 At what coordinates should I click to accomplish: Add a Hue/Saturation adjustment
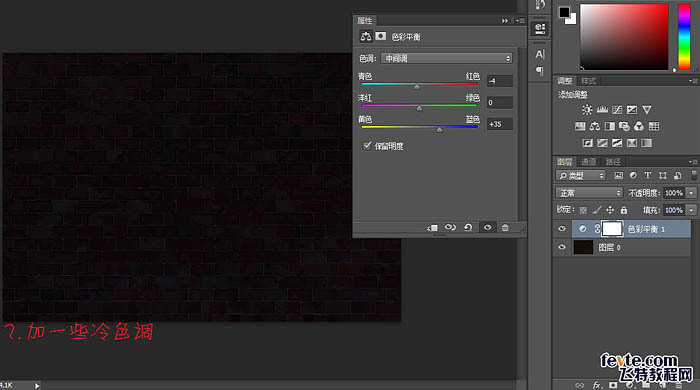click(580, 126)
